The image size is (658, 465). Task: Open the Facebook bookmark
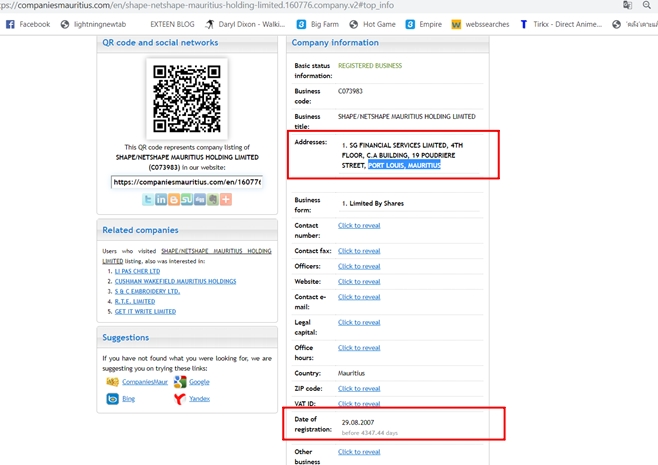pos(28,24)
